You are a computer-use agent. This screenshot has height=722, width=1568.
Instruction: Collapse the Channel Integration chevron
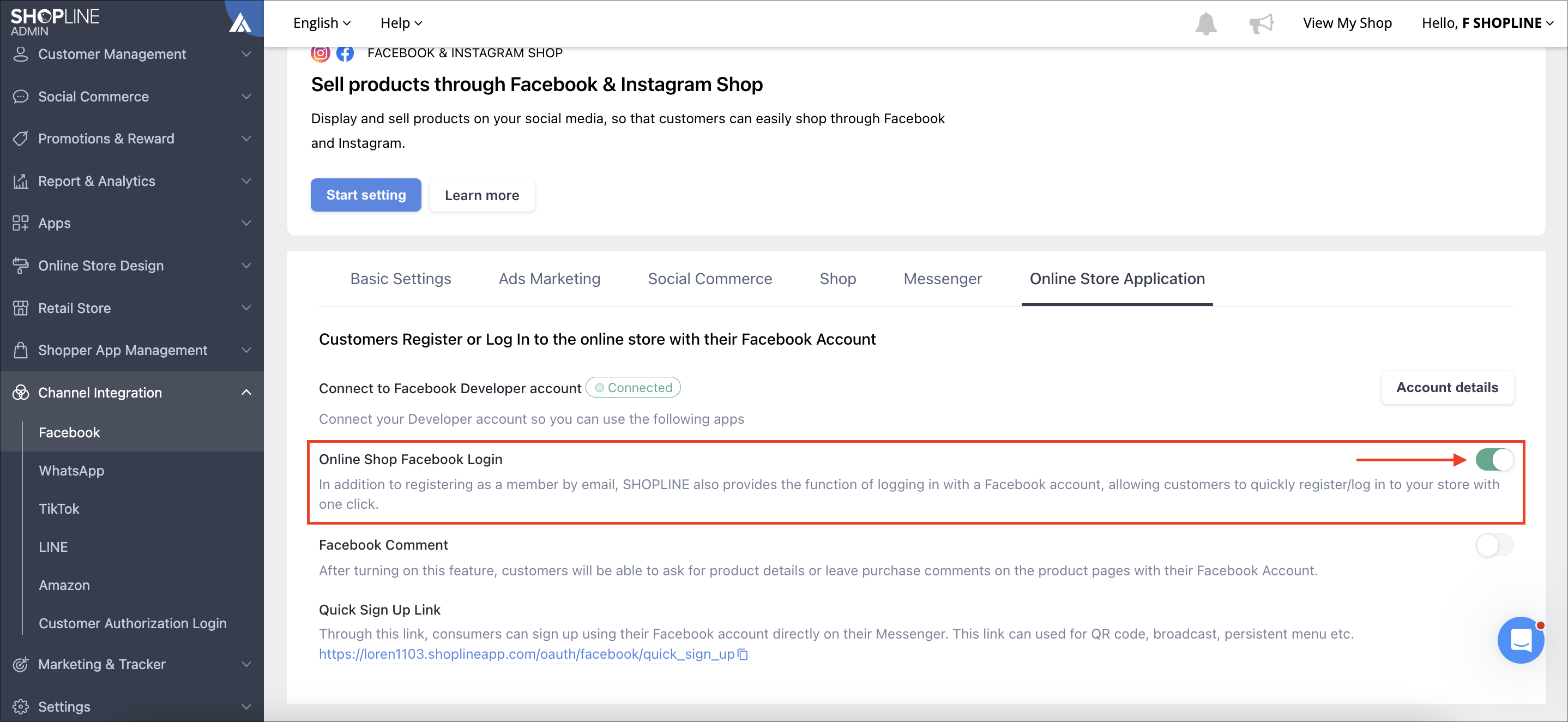(x=246, y=393)
